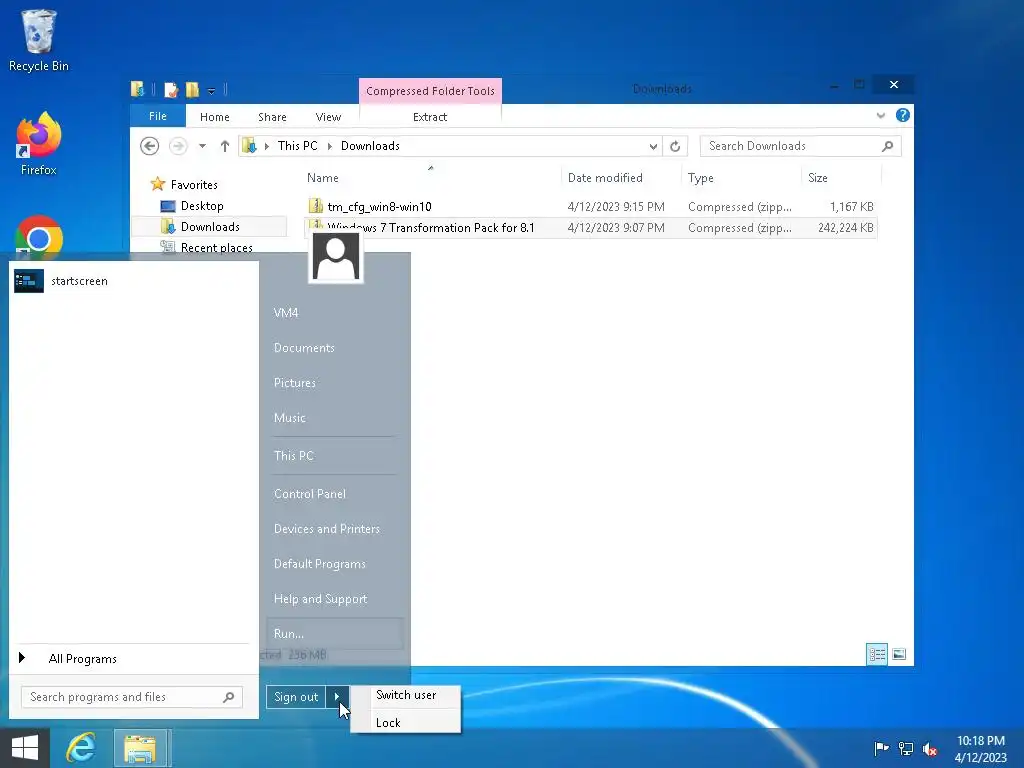Click New folder icon in quick access toolbar

point(192,89)
